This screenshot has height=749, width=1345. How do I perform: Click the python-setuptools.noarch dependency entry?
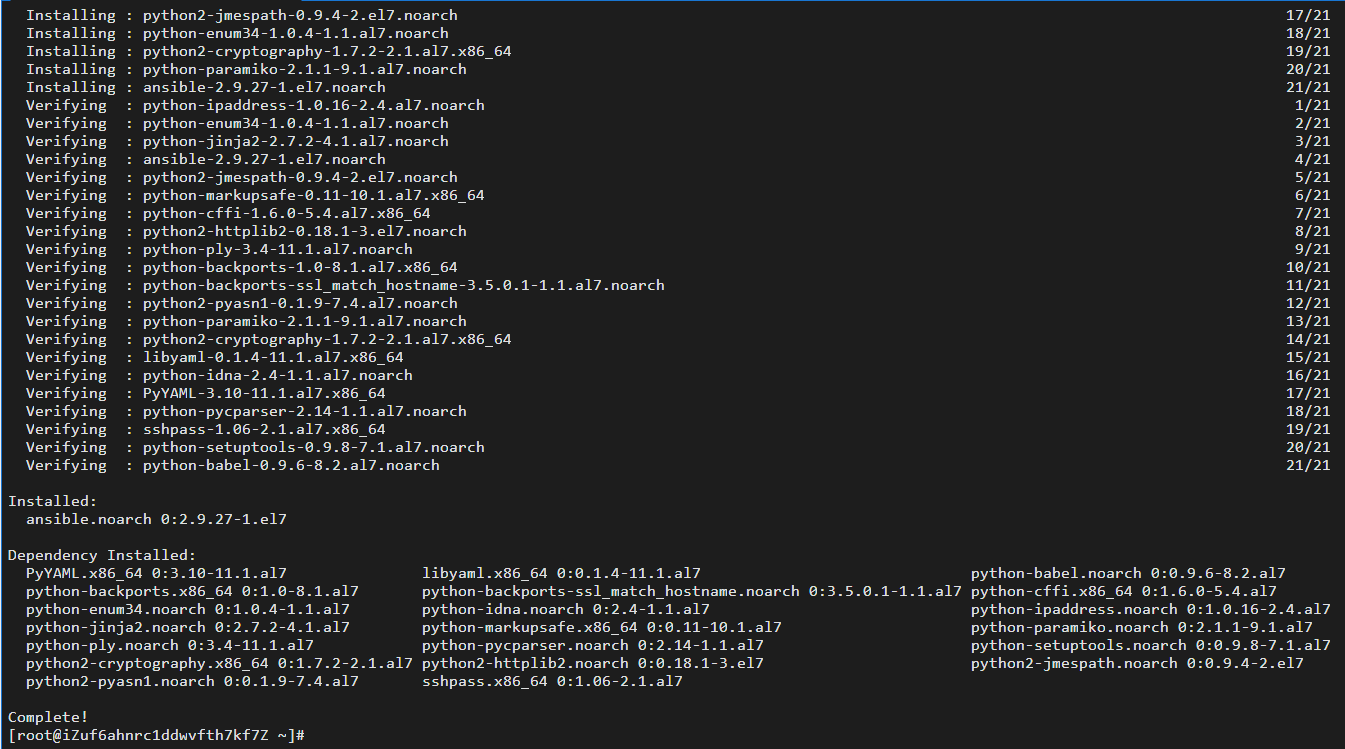pyautogui.click(x=1150, y=645)
